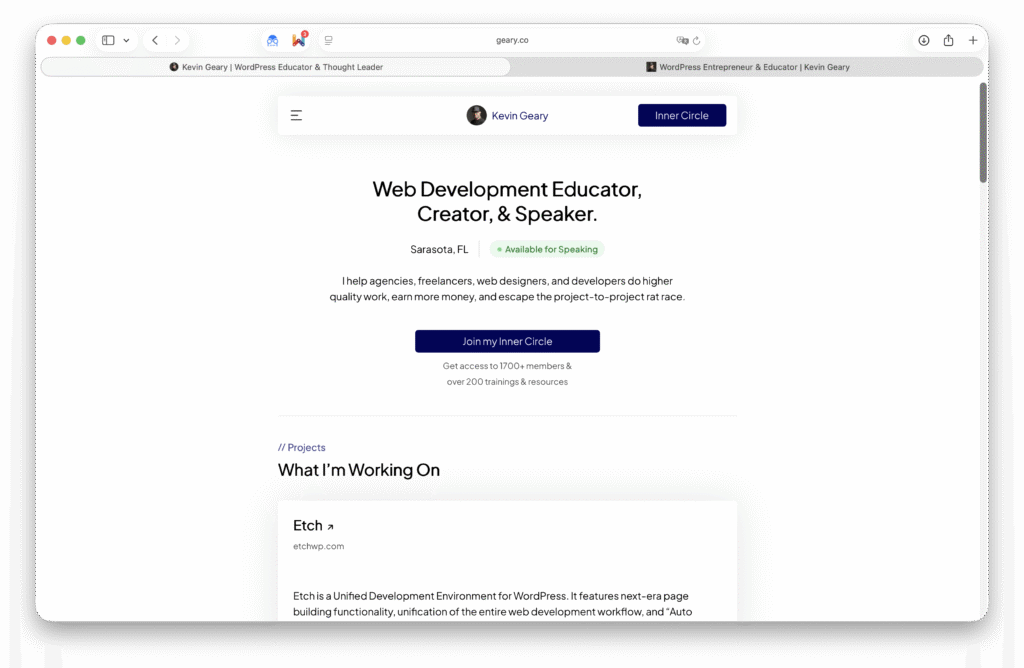Add a new tab with plus button

(x=972, y=40)
